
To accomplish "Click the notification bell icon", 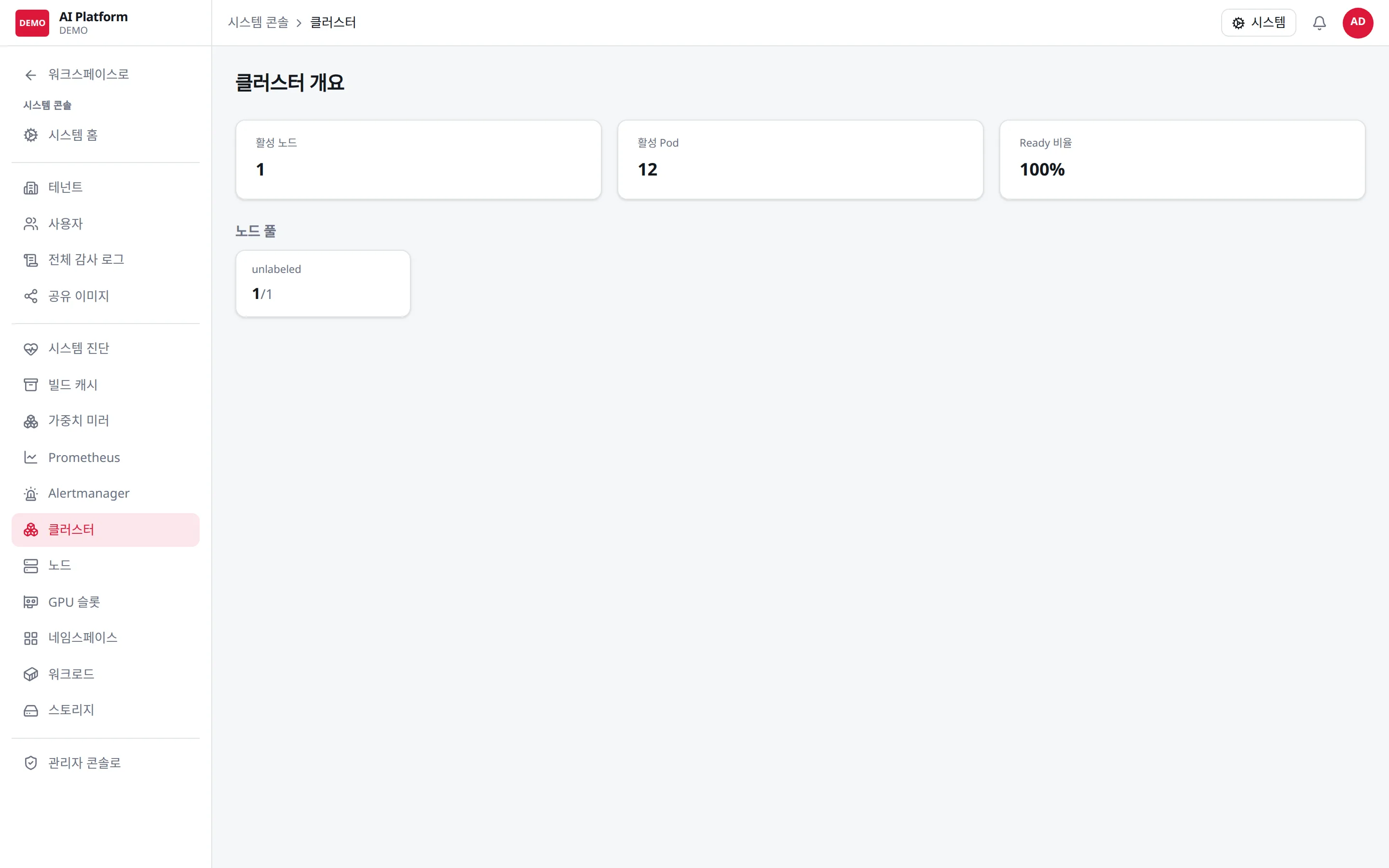I will (1319, 23).
